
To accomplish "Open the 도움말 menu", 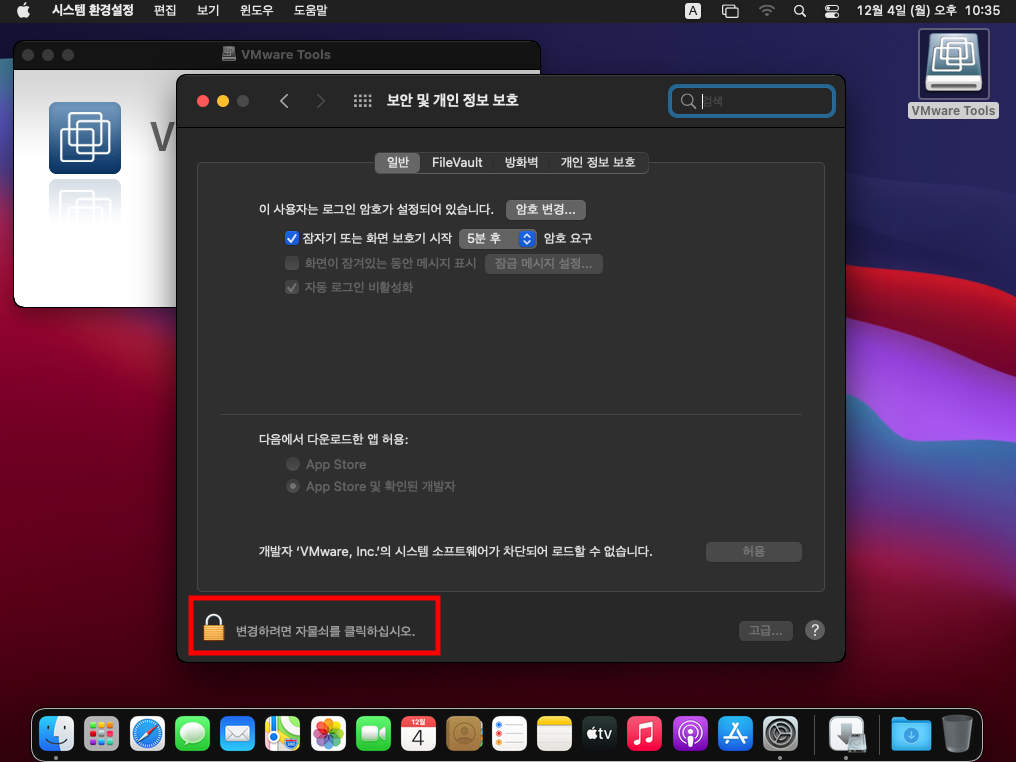I will pyautogui.click(x=310, y=11).
